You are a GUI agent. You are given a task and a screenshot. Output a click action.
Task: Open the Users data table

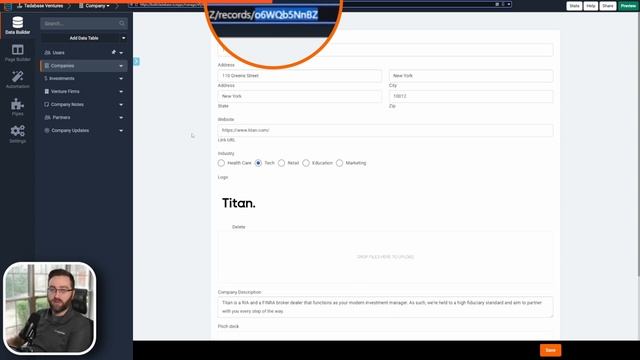click(58, 53)
